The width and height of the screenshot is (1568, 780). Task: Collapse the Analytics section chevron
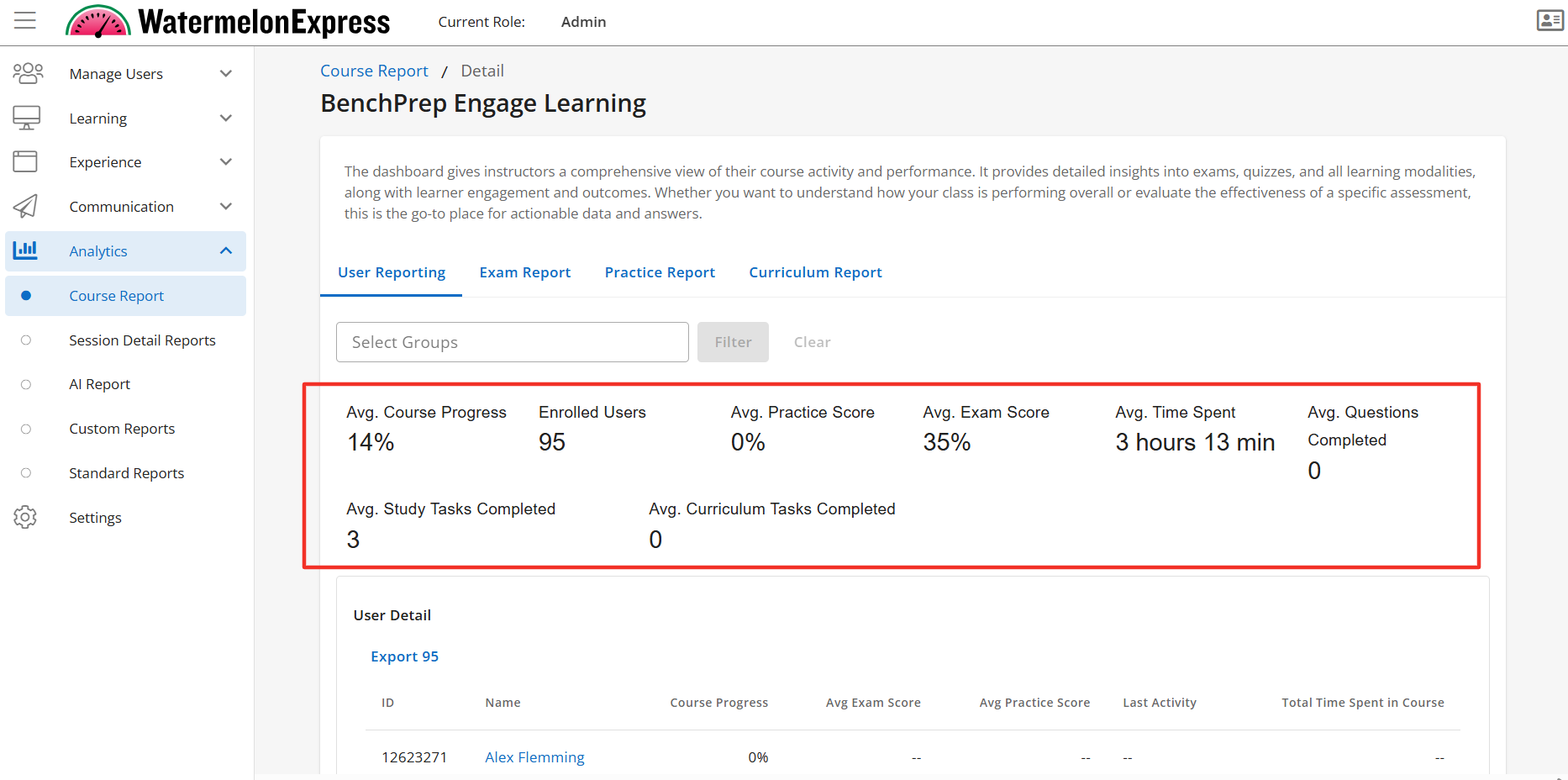[x=225, y=250]
